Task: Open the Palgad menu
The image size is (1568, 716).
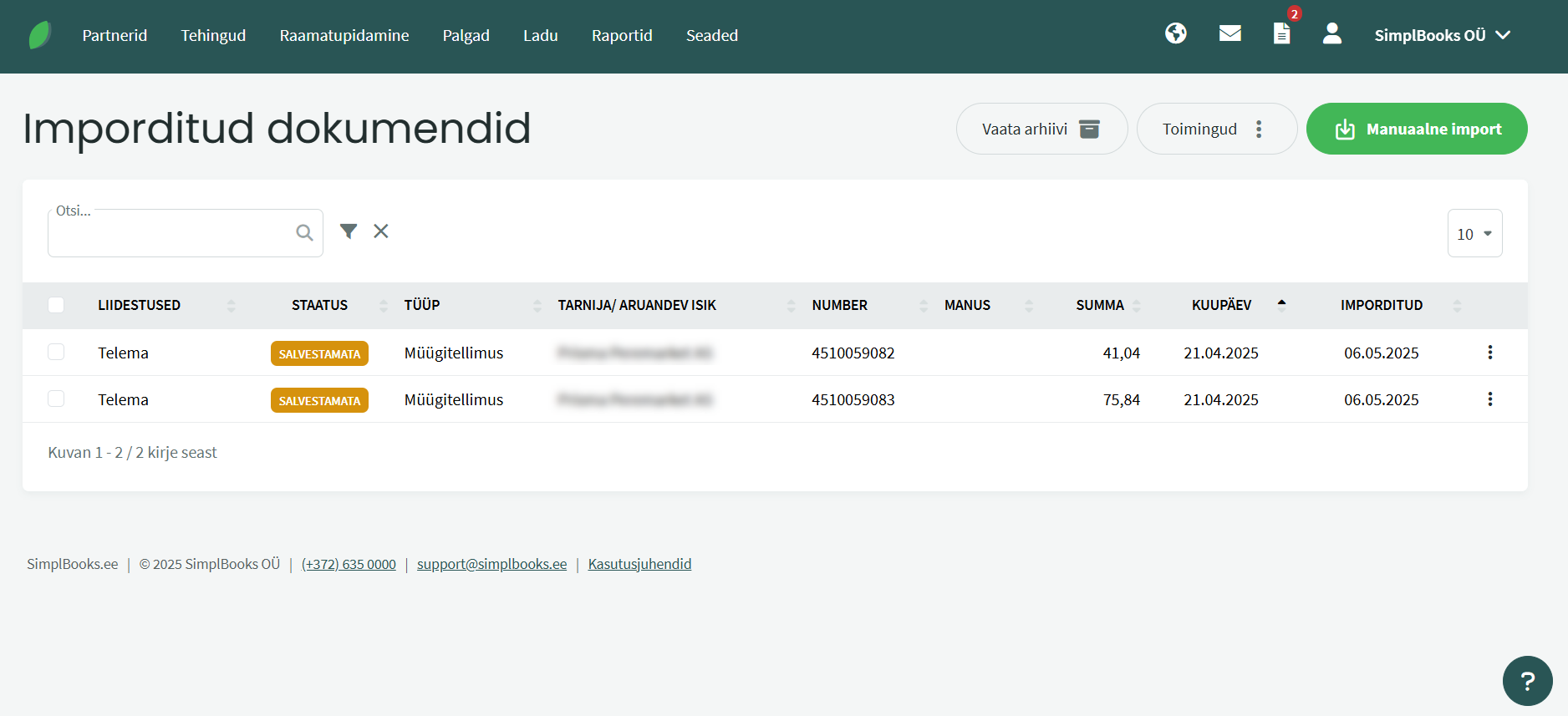Action: (x=466, y=35)
